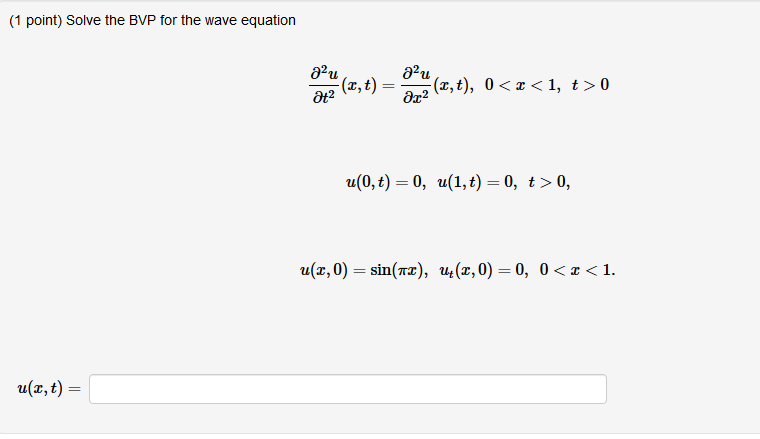The width and height of the screenshot is (760, 439).
Task: Click the 0 < x < 1 text on the initial condition line
Action: click(575, 270)
